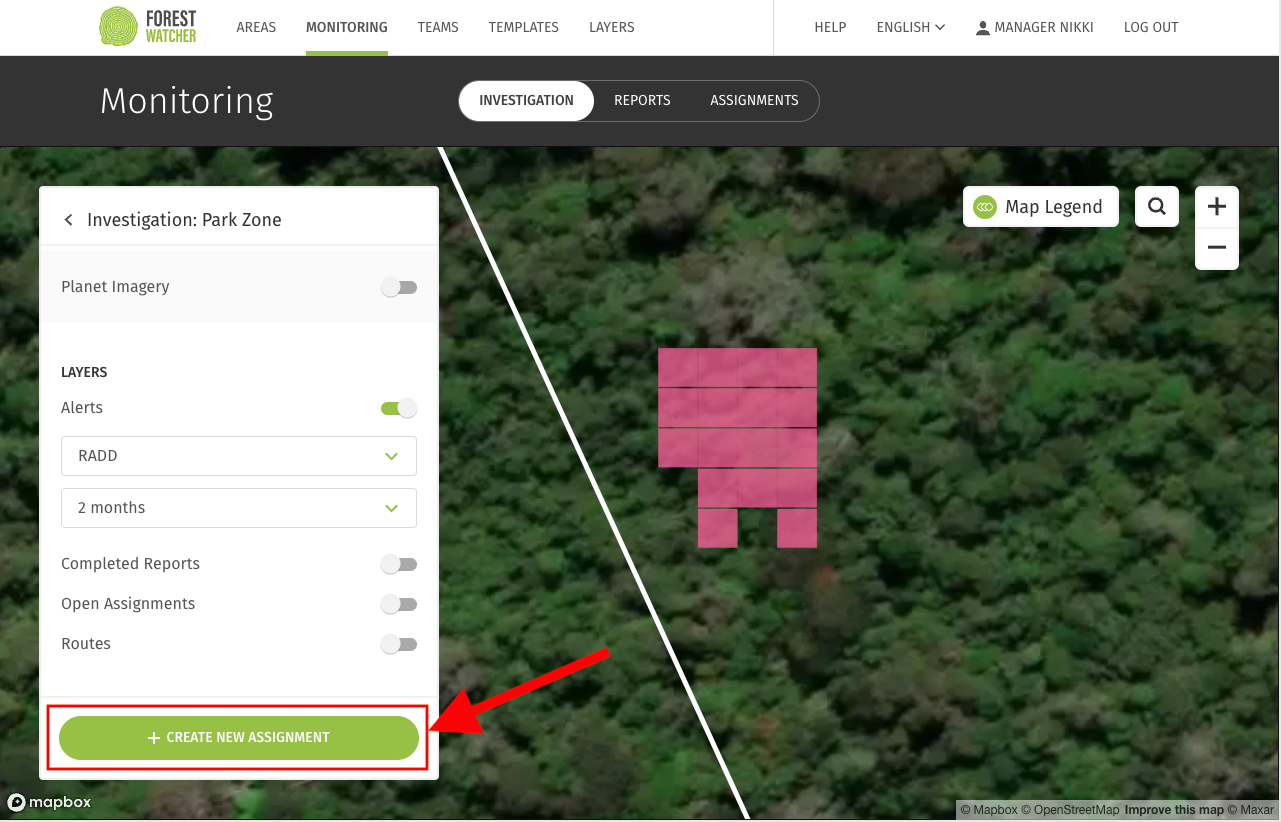Click the Mapbox logo
1281x822 pixels.
coord(50,802)
